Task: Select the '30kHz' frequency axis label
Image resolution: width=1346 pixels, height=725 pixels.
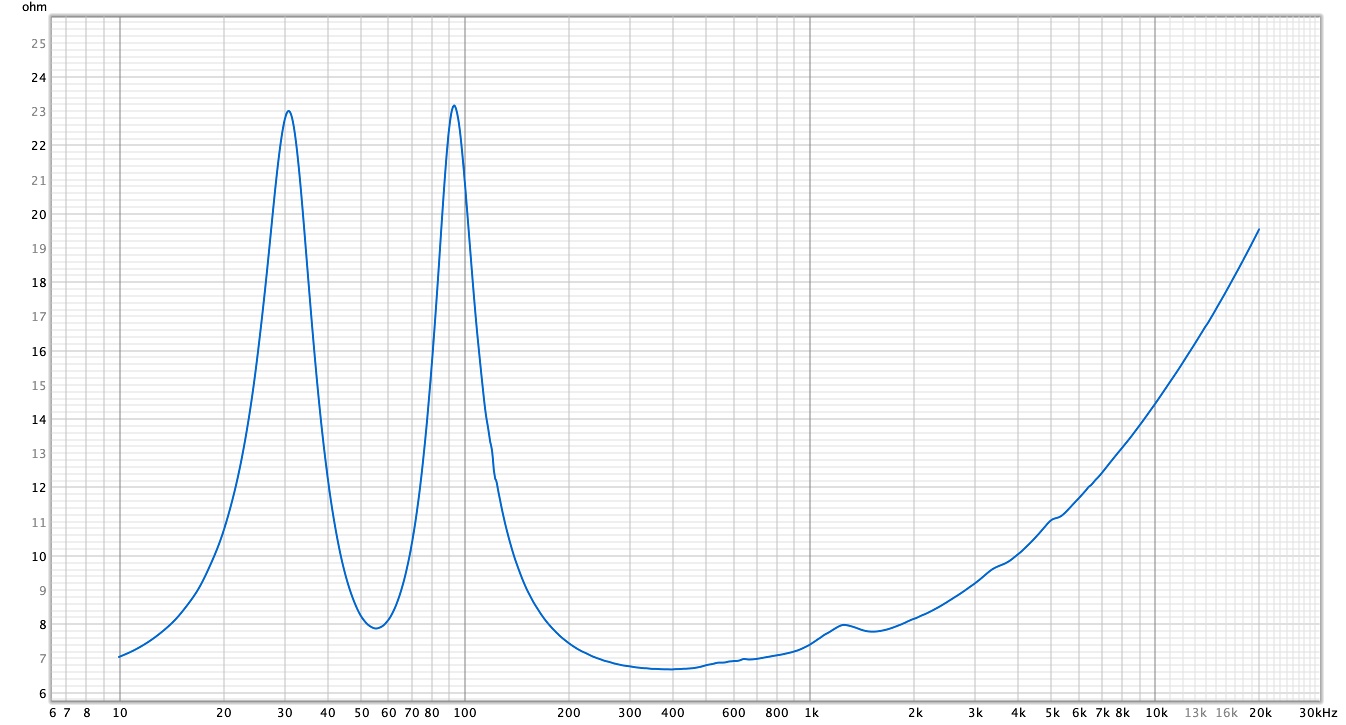Action: point(1318,713)
